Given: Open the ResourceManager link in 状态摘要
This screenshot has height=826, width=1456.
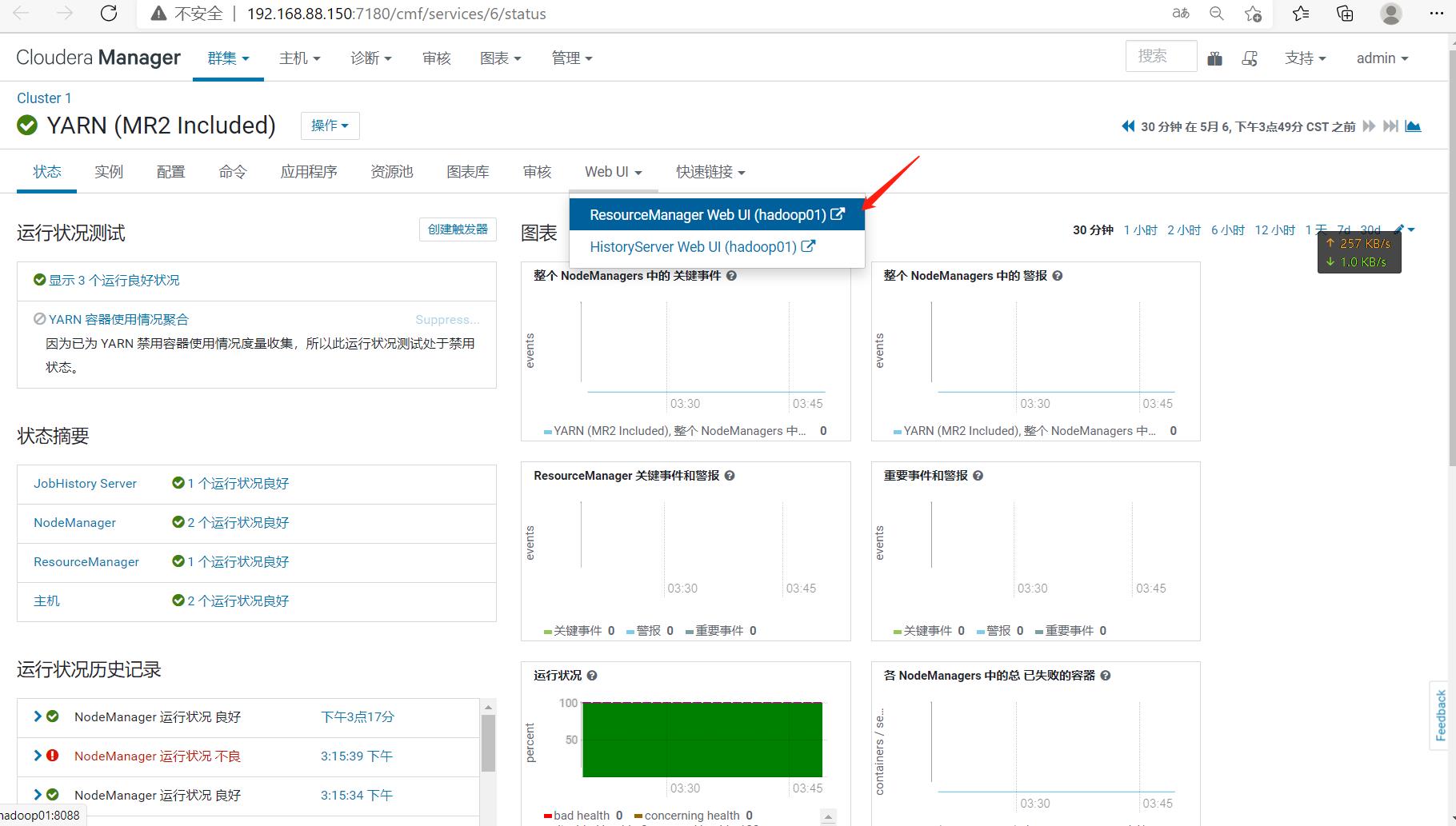Looking at the screenshot, I should click(x=86, y=562).
